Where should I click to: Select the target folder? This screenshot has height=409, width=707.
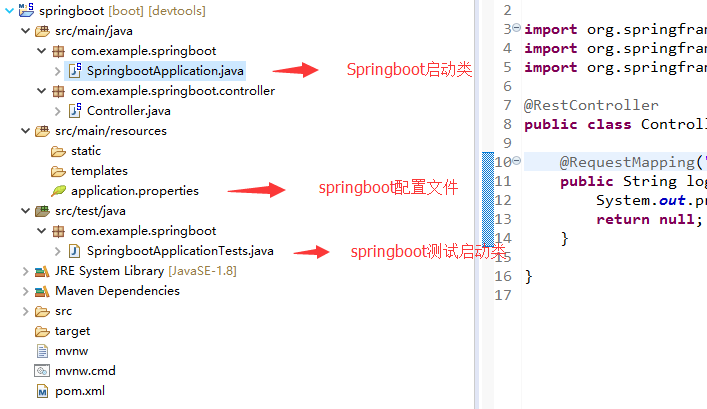(72, 331)
